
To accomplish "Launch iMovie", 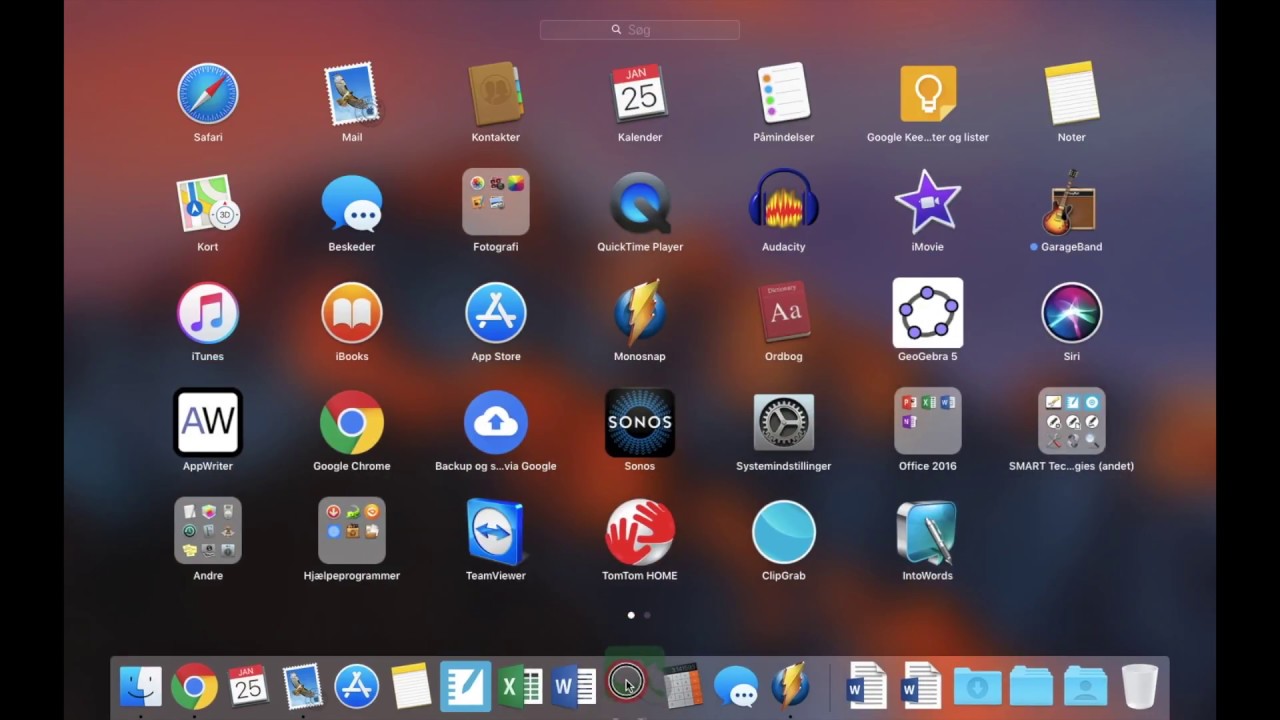I will 928,203.
